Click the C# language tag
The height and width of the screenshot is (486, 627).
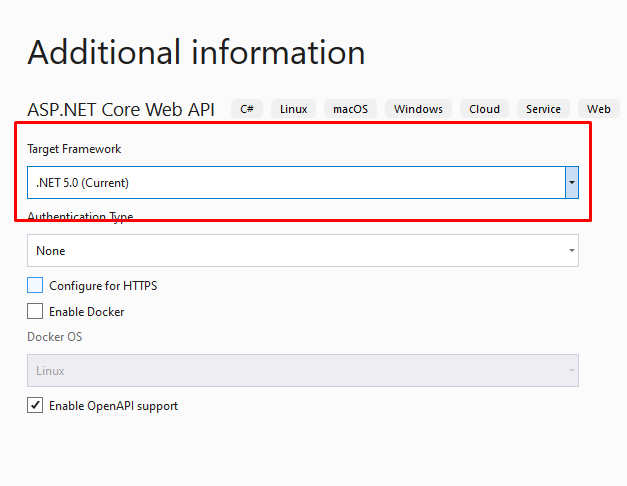(x=247, y=109)
